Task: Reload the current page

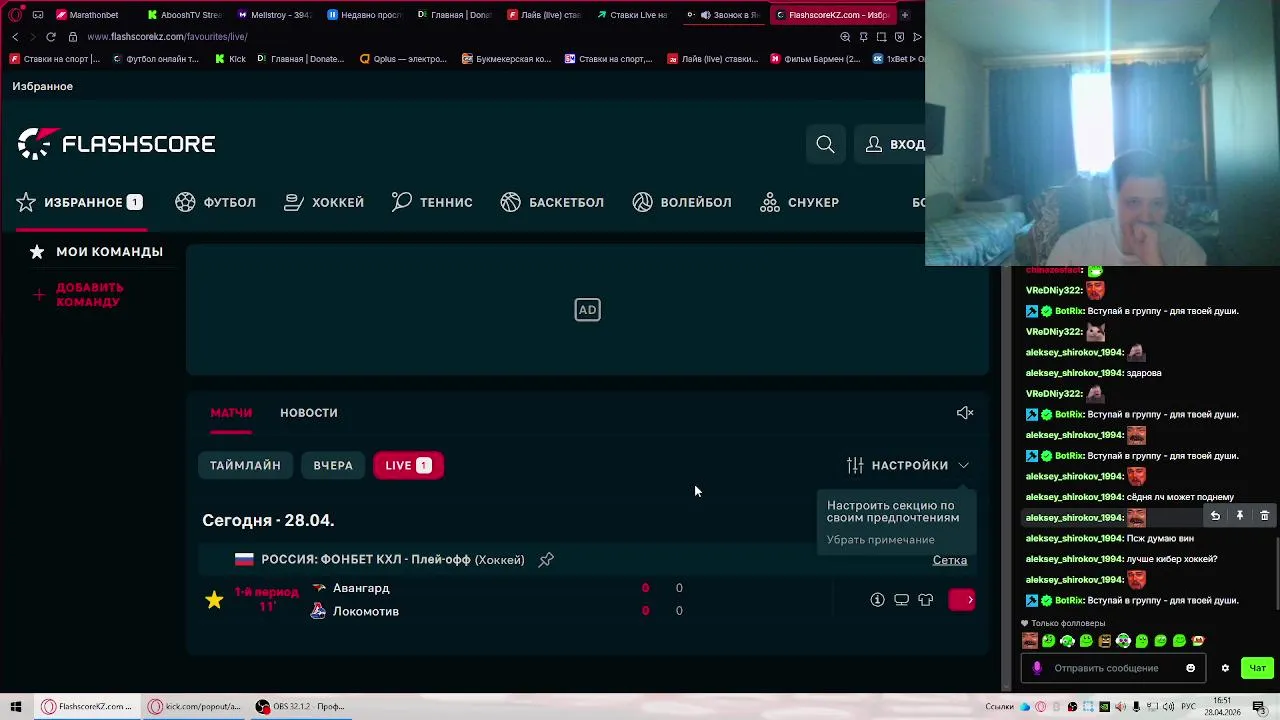Action: pos(50,37)
